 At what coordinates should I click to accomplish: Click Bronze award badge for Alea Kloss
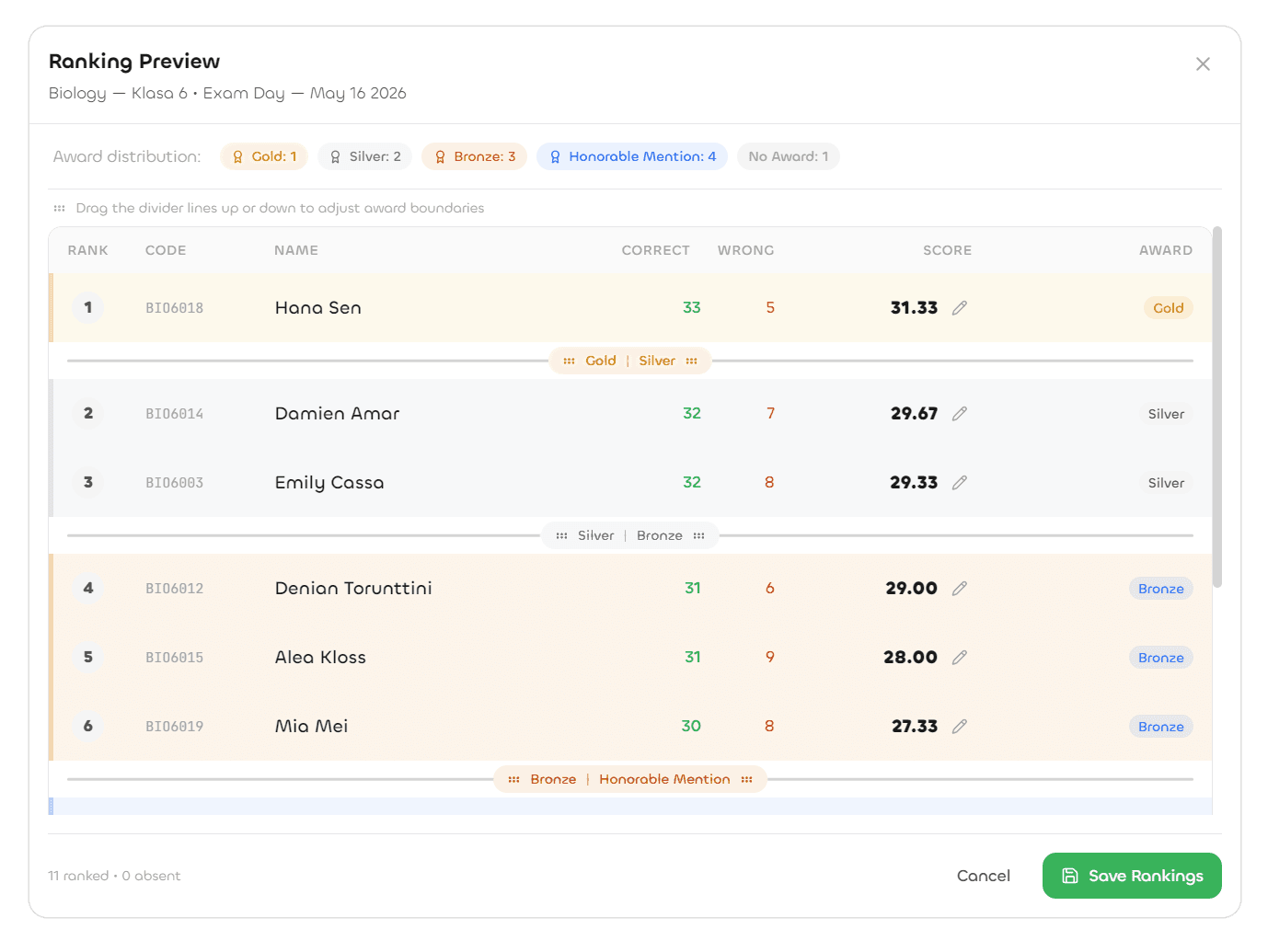pyautogui.click(x=1161, y=658)
